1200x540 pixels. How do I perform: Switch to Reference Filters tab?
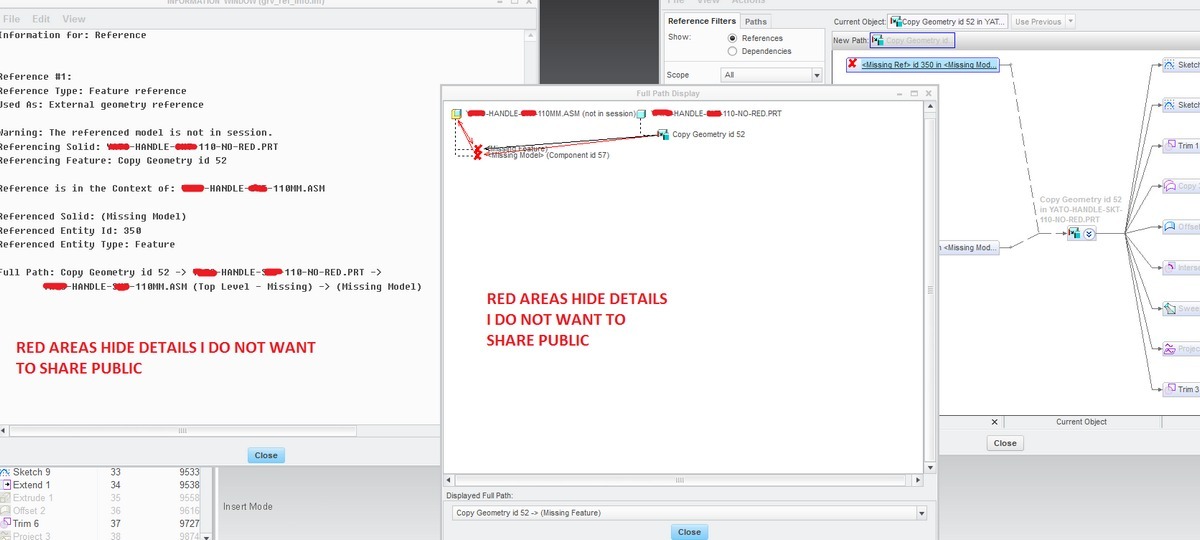coord(702,21)
